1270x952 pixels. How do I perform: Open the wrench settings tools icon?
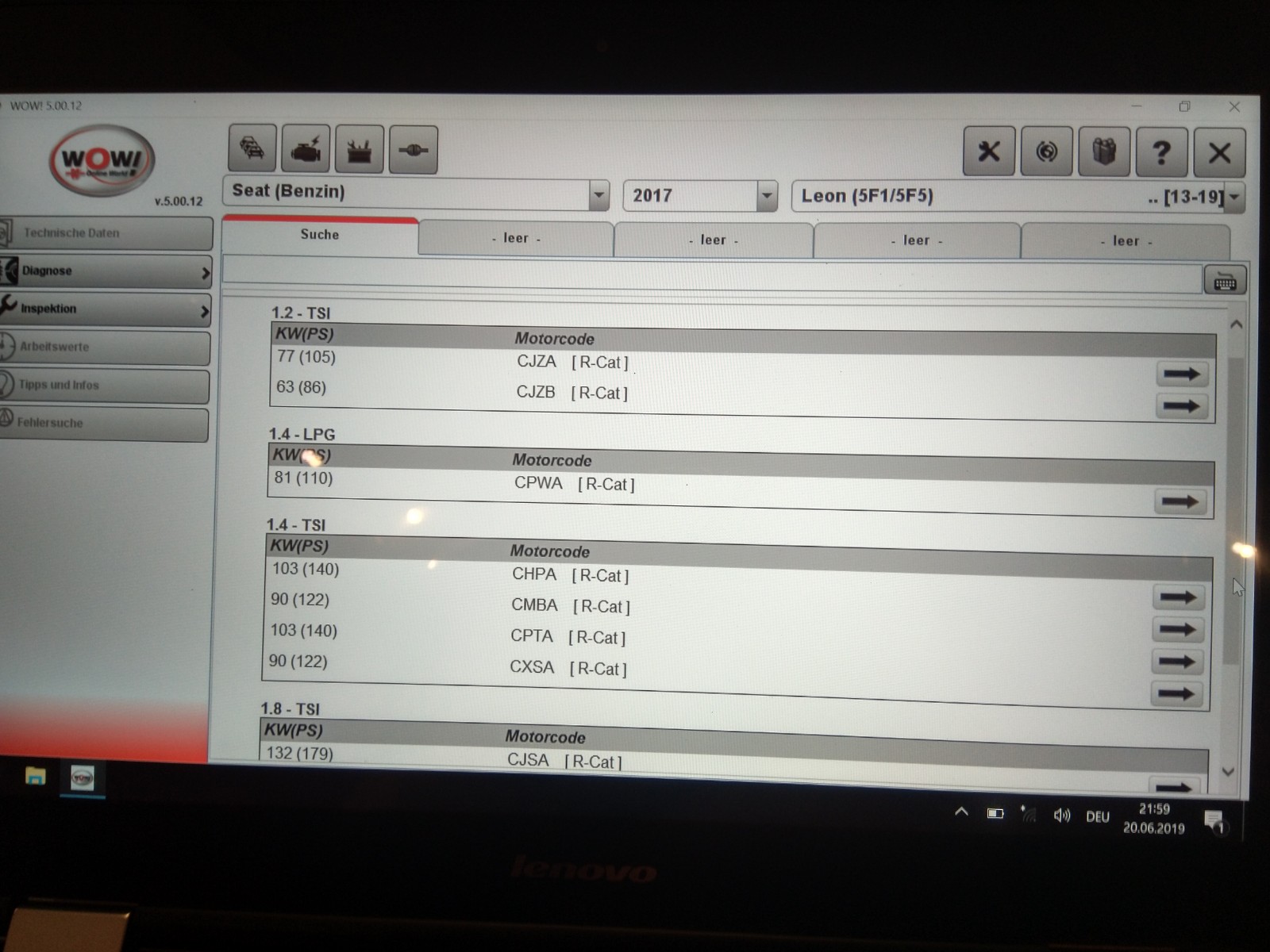tap(989, 151)
